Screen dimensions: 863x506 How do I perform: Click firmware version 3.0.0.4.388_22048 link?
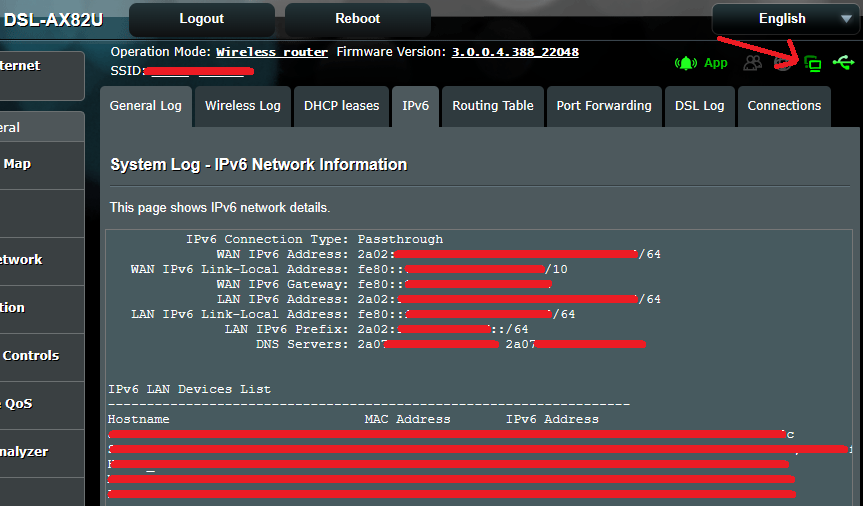point(515,52)
